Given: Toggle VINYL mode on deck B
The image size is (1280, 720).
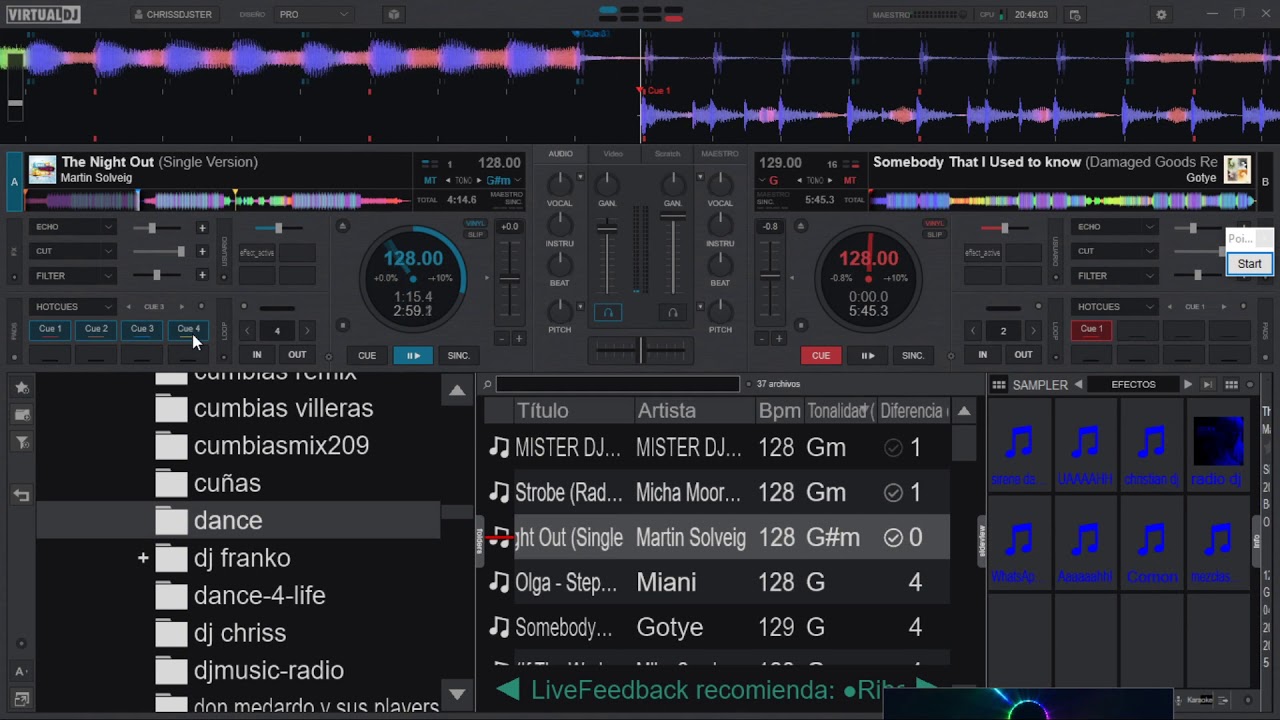Looking at the screenshot, I should point(934,224).
